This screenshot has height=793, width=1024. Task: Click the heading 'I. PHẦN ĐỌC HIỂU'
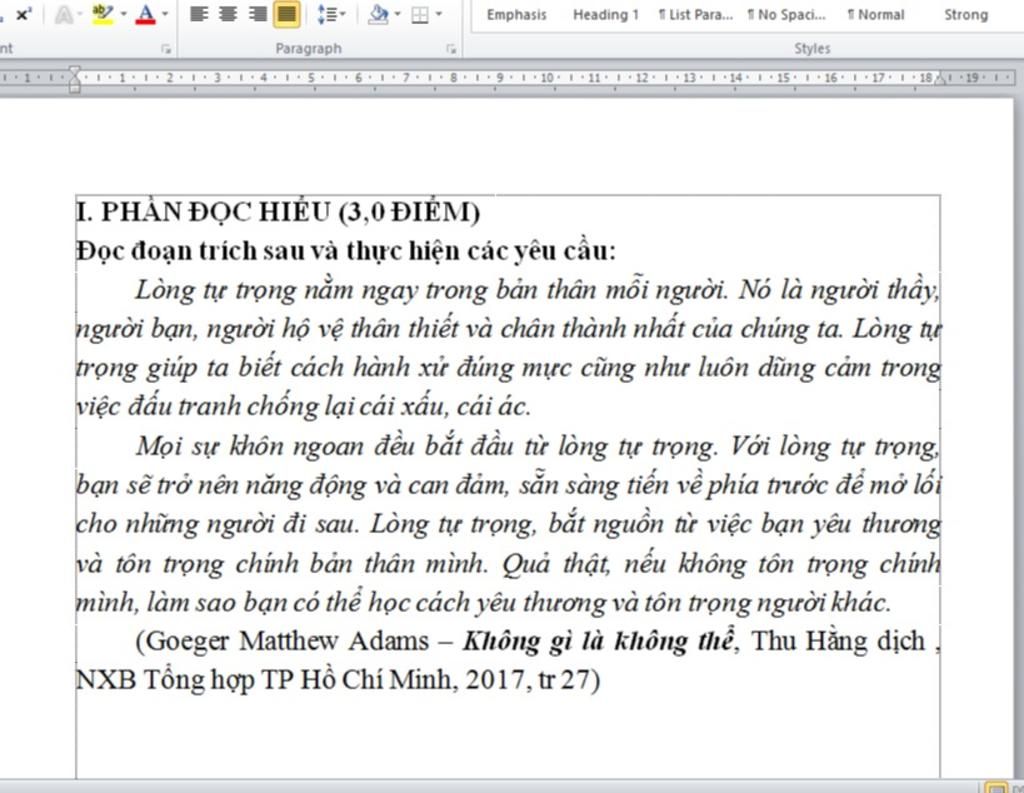click(x=204, y=212)
